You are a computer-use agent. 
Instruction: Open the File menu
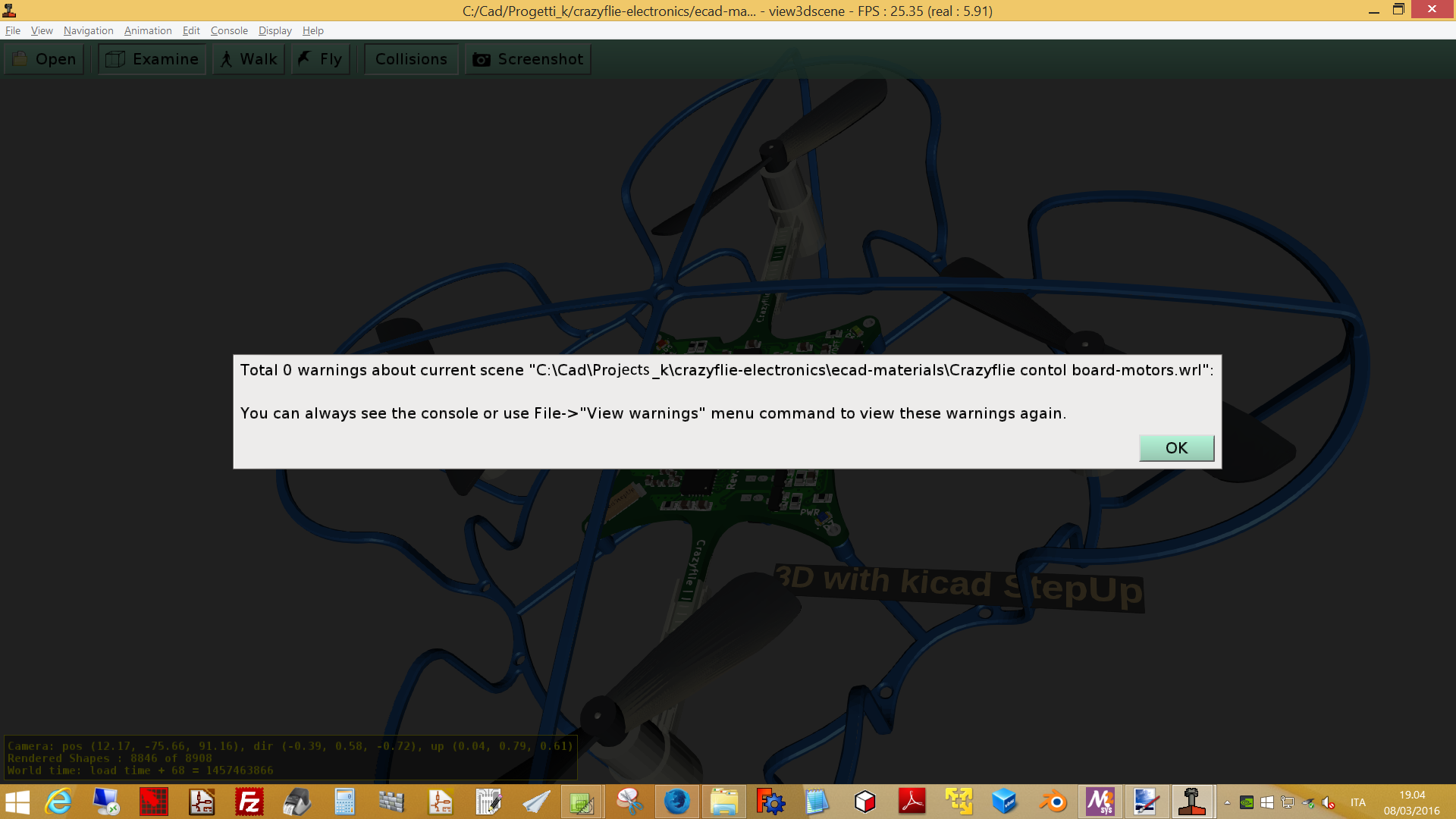click(13, 30)
